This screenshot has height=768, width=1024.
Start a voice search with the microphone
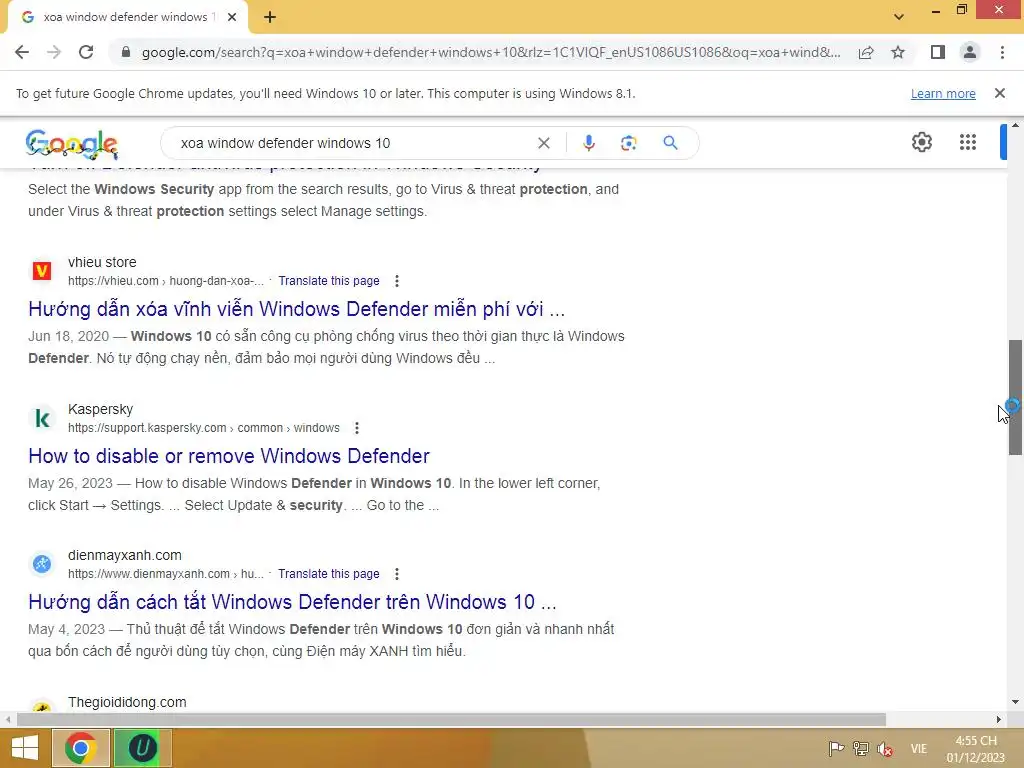tap(588, 143)
